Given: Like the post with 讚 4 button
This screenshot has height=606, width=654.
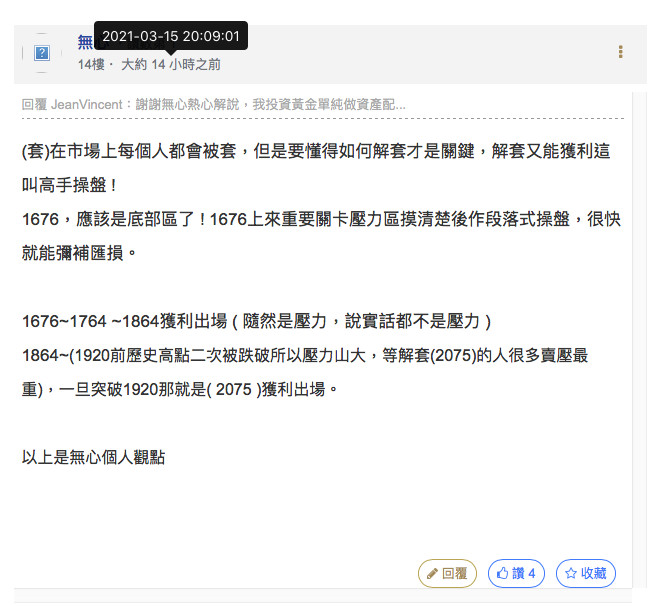Looking at the screenshot, I should (x=516, y=573).
